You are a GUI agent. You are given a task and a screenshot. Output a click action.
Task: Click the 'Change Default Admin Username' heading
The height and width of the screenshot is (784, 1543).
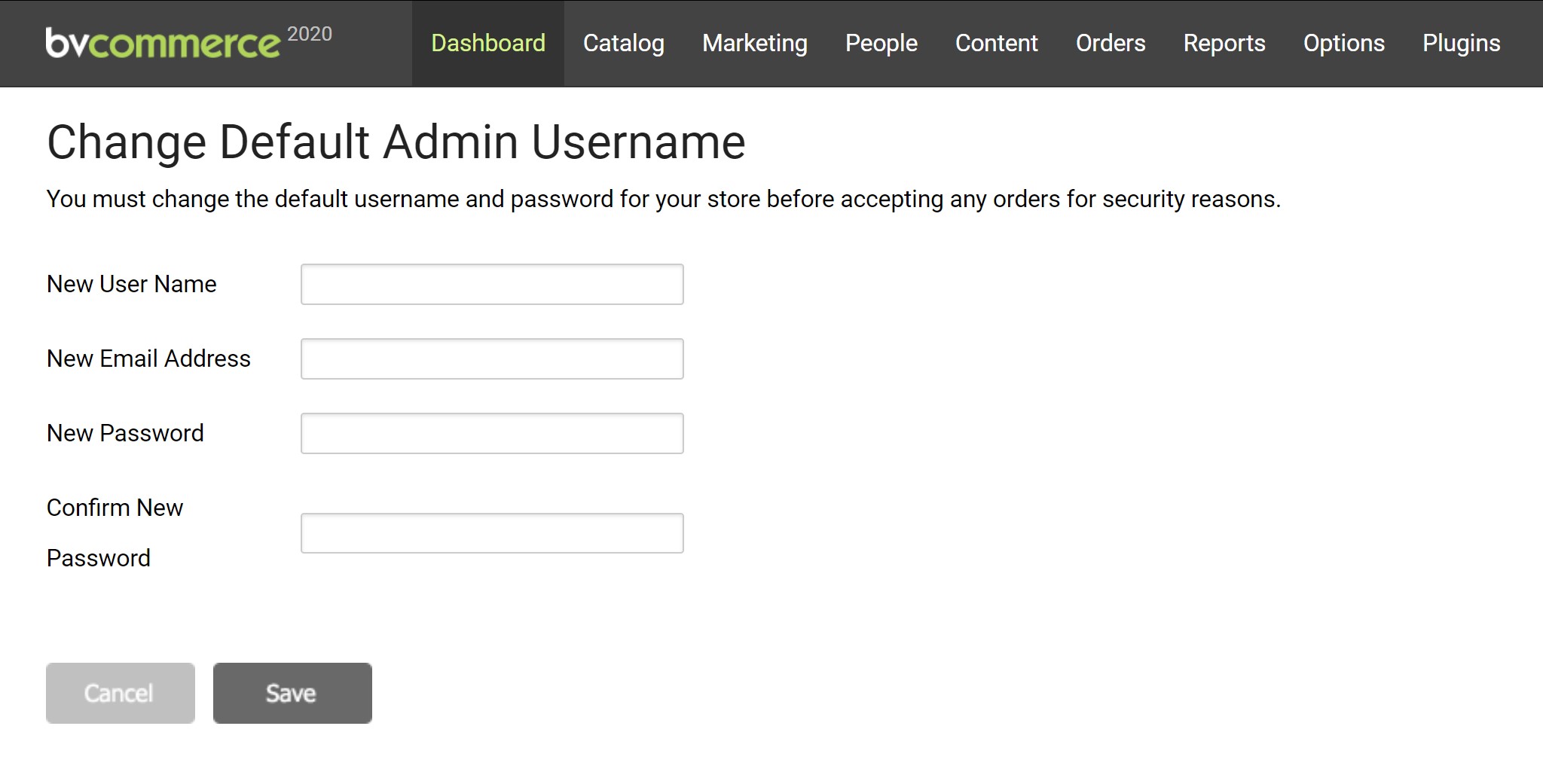coord(396,142)
